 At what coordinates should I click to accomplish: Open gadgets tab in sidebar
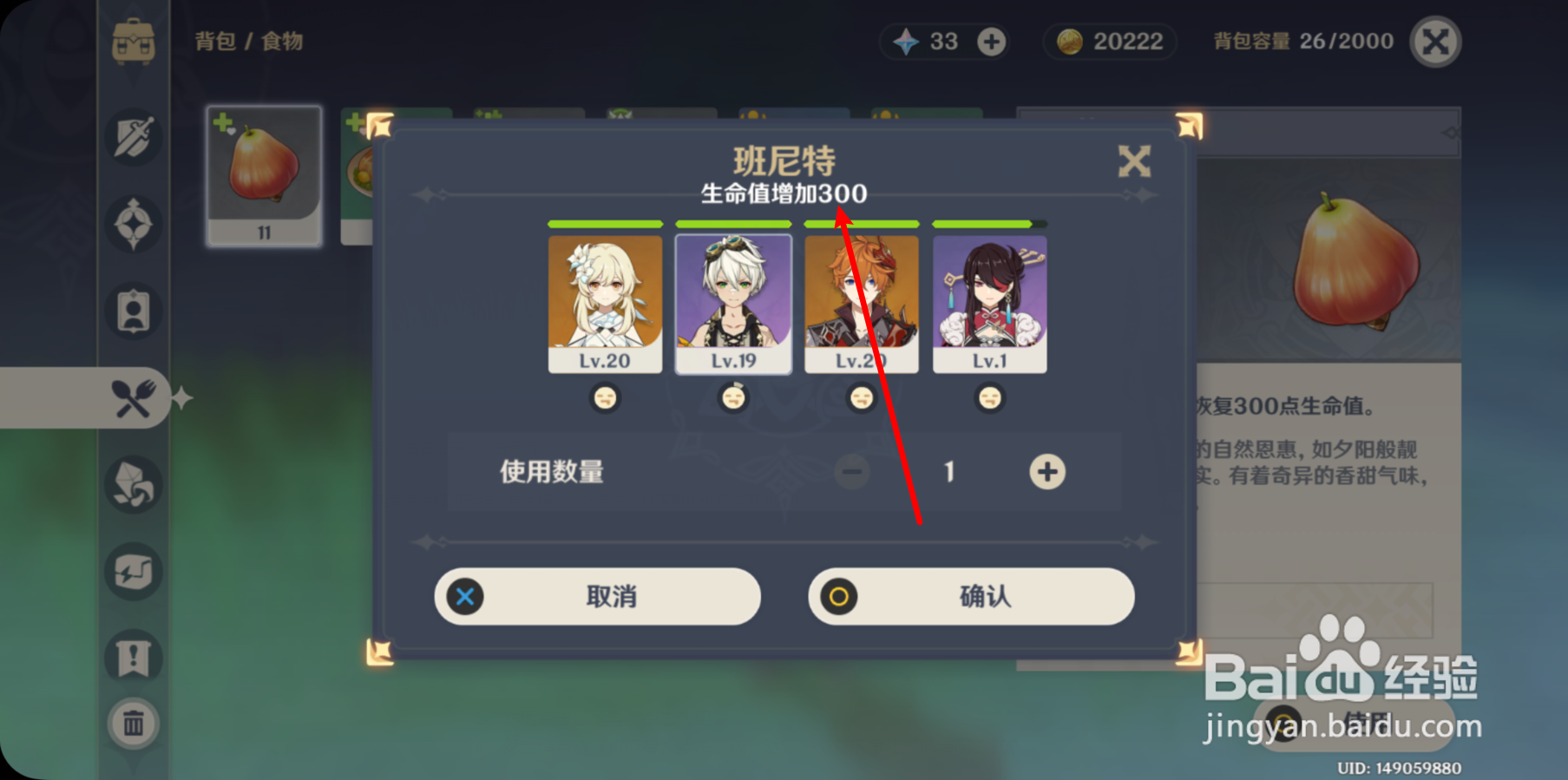(134, 572)
